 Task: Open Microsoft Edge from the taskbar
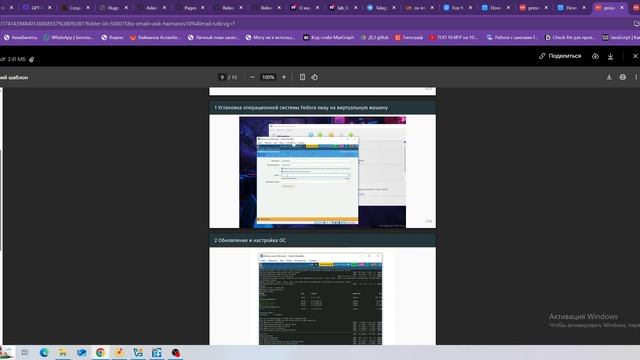coord(44,353)
